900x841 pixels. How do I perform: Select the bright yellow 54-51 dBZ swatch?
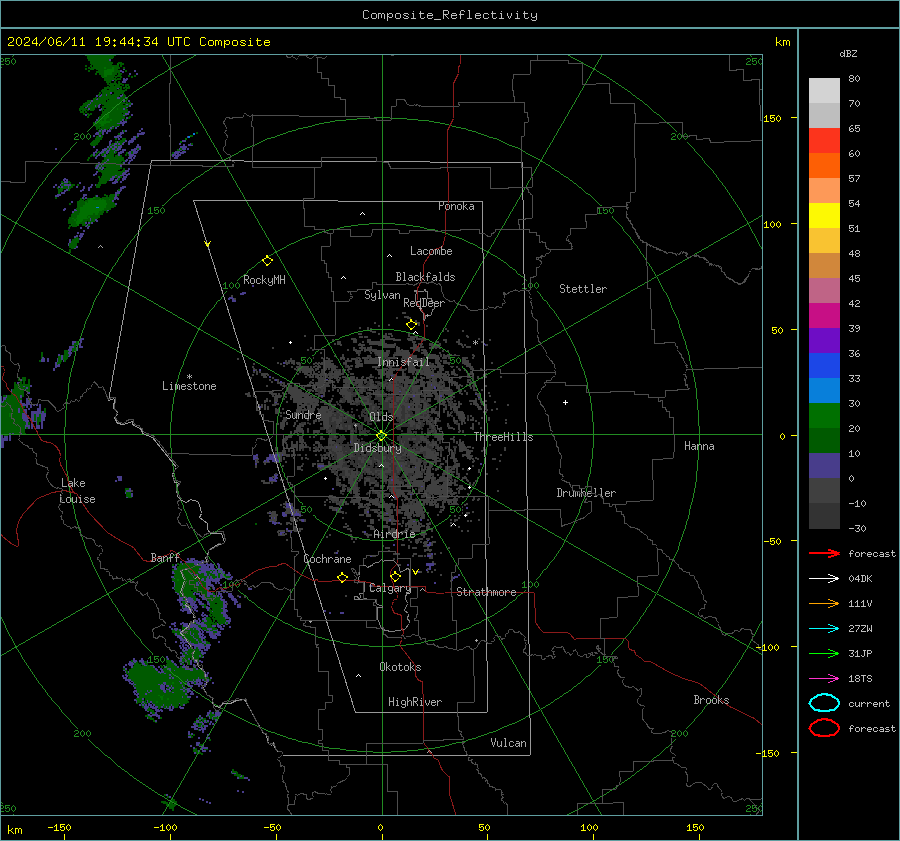824,216
